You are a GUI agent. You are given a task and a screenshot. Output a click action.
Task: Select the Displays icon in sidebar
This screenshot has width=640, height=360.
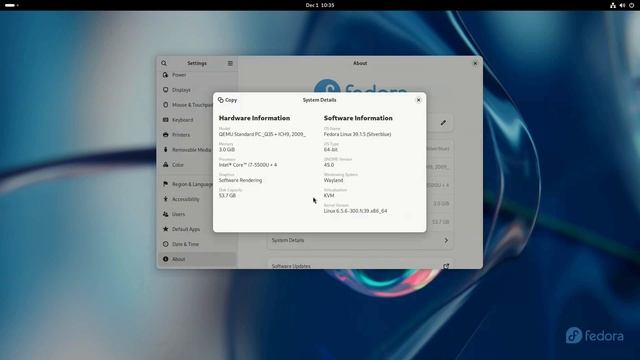pyautogui.click(x=165, y=90)
